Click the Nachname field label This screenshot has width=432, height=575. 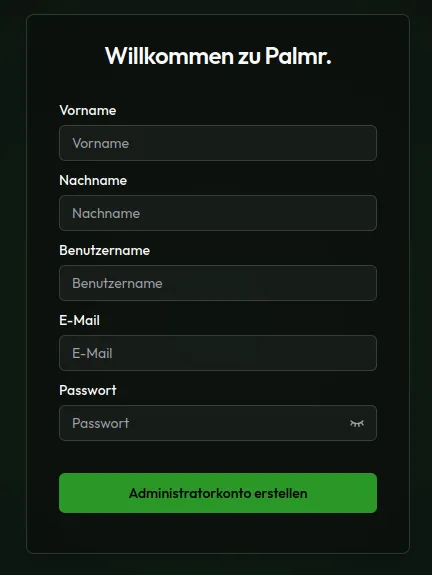click(x=93, y=180)
